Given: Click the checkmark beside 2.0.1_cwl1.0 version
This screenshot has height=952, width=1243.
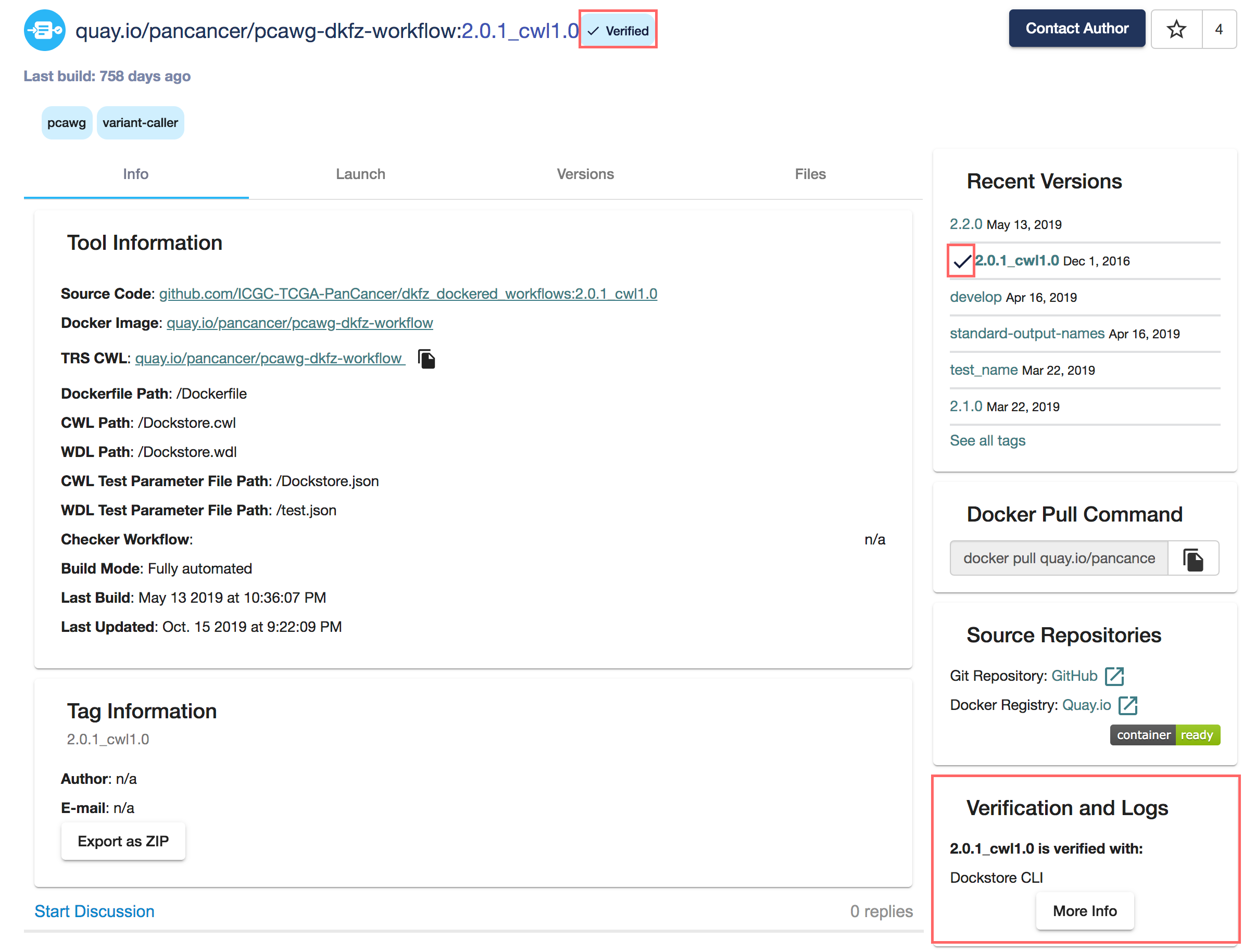Looking at the screenshot, I should 961,261.
